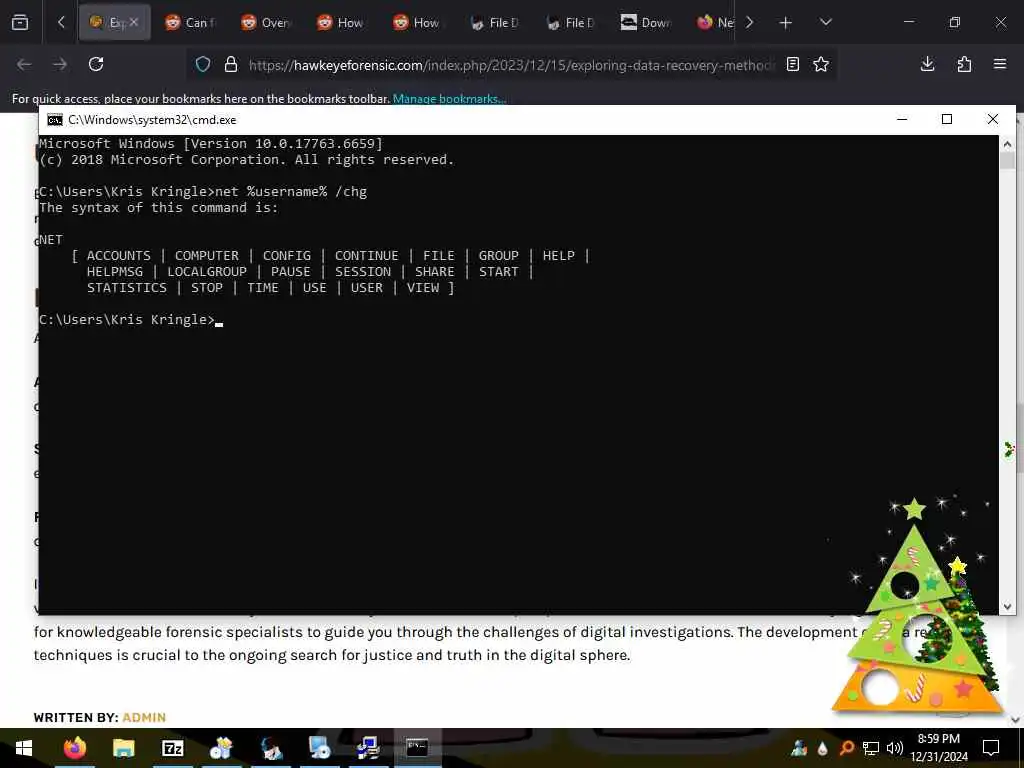Close the cmd.exe window
The image size is (1024, 768).
tap(993, 120)
